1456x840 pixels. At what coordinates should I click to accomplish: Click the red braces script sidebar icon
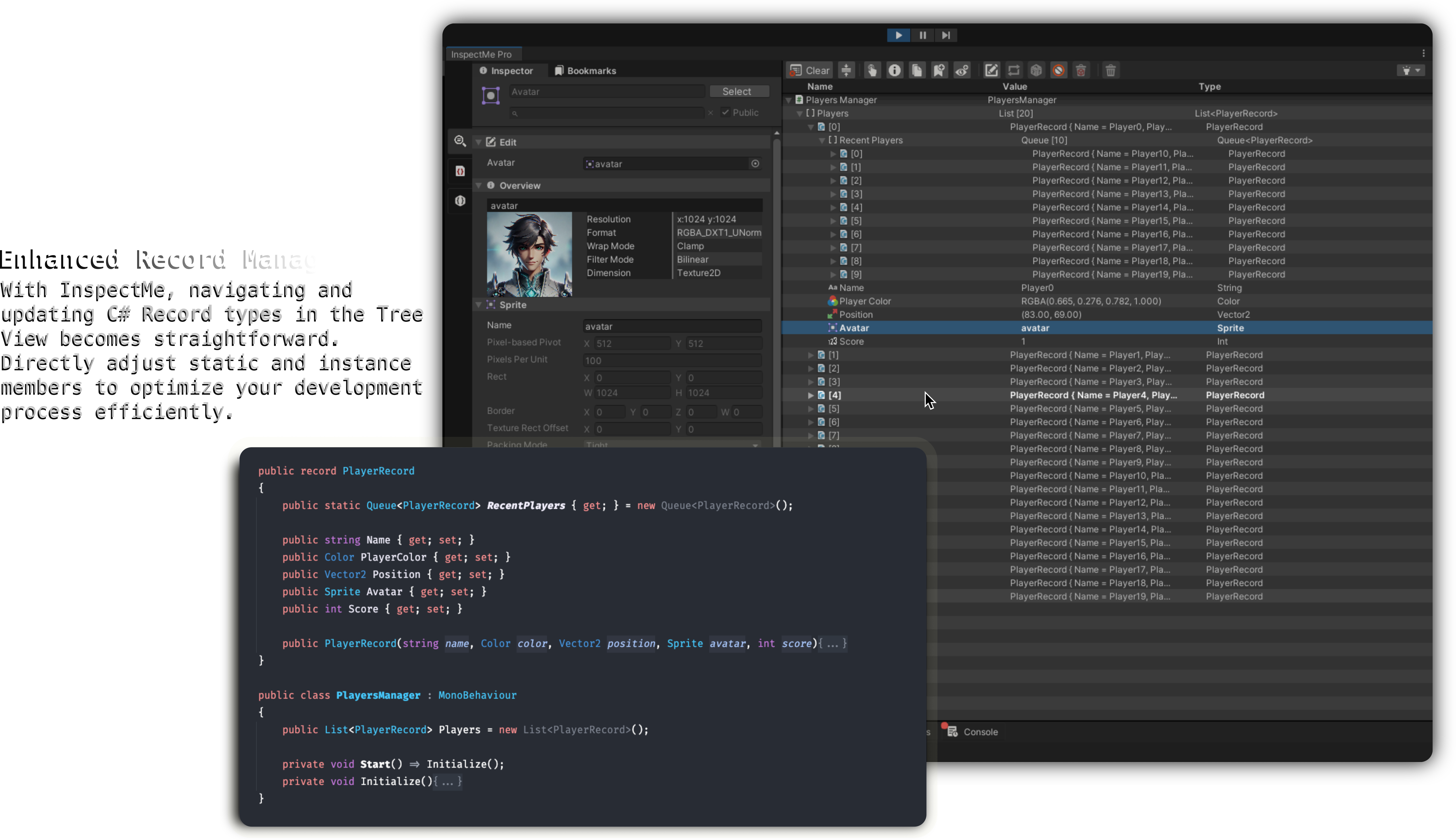pyautogui.click(x=460, y=171)
